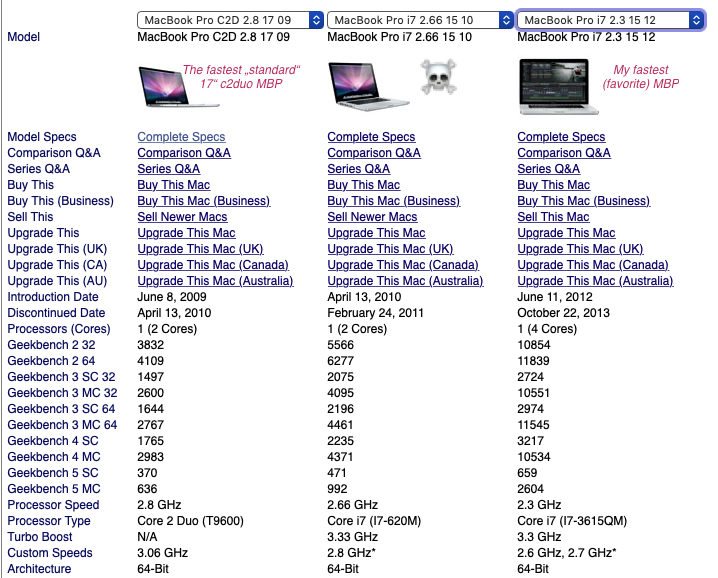
Task: Open Series Q&A link for C2D 2.8 model
Action: point(169,169)
